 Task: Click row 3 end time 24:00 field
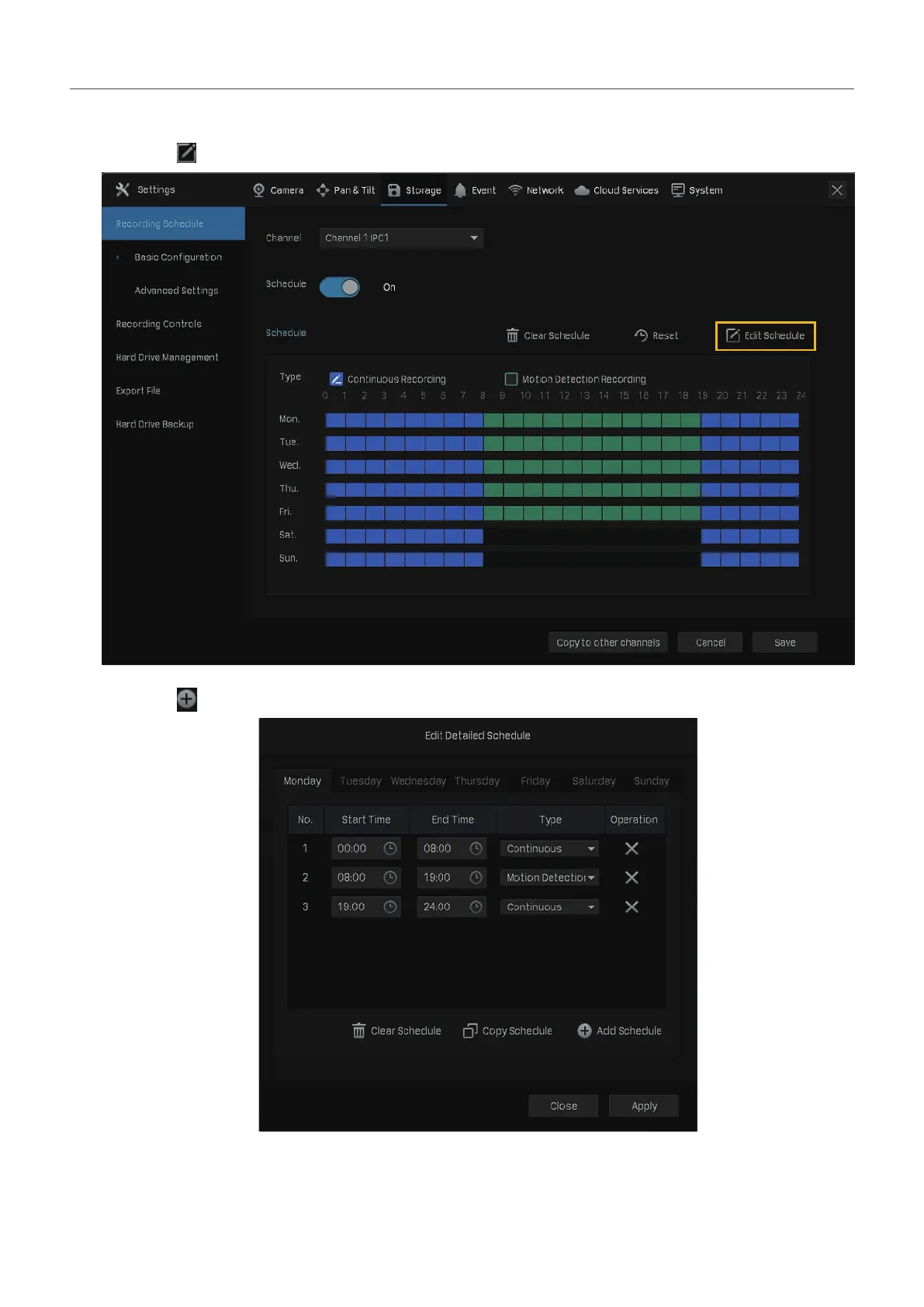tap(452, 907)
